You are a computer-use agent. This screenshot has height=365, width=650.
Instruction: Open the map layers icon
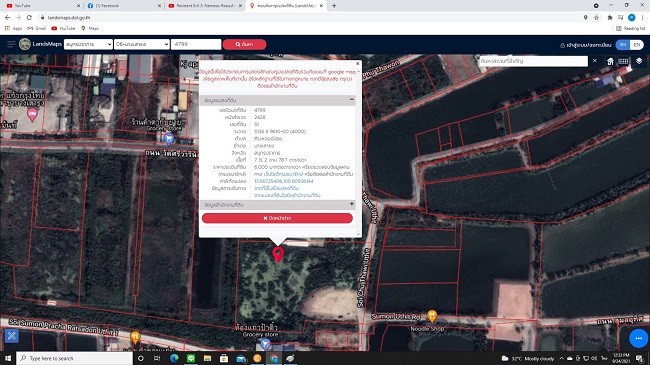(x=639, y=61)
